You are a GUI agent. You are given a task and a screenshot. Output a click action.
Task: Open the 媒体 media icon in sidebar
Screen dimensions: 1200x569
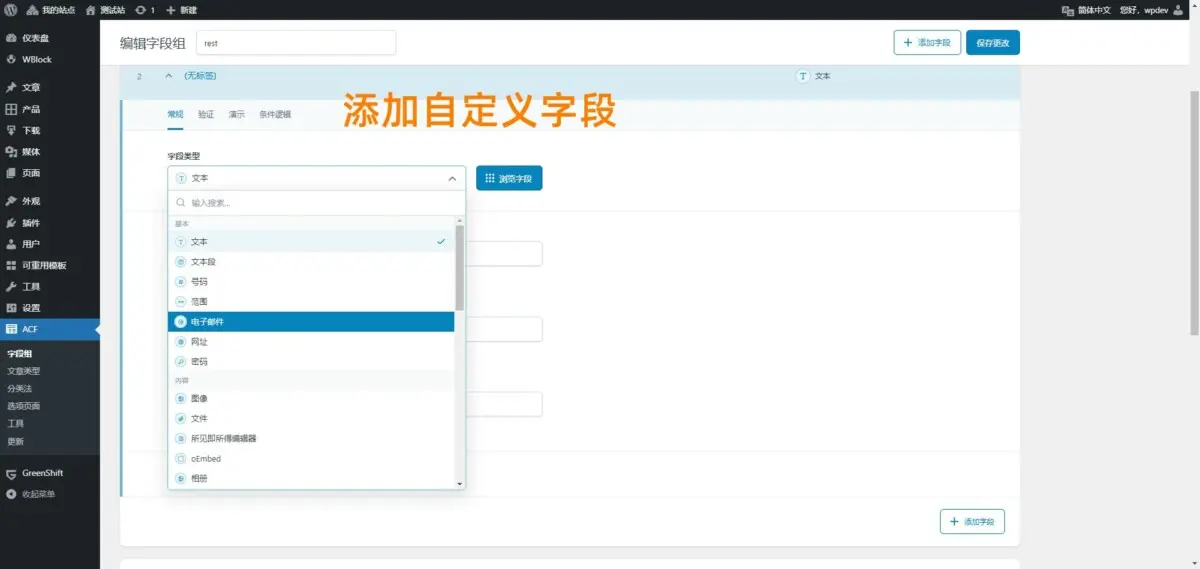click(11, 152)
